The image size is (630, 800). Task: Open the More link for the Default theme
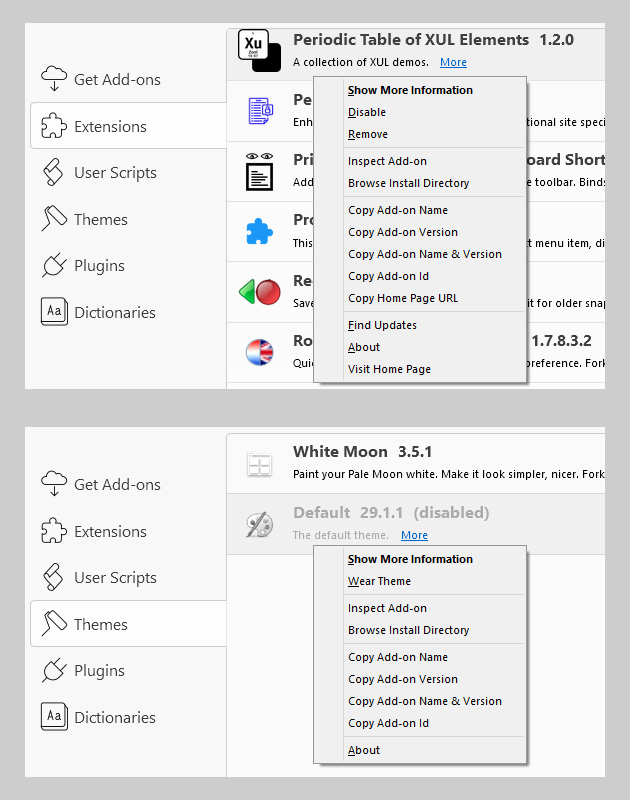[414, 535]
